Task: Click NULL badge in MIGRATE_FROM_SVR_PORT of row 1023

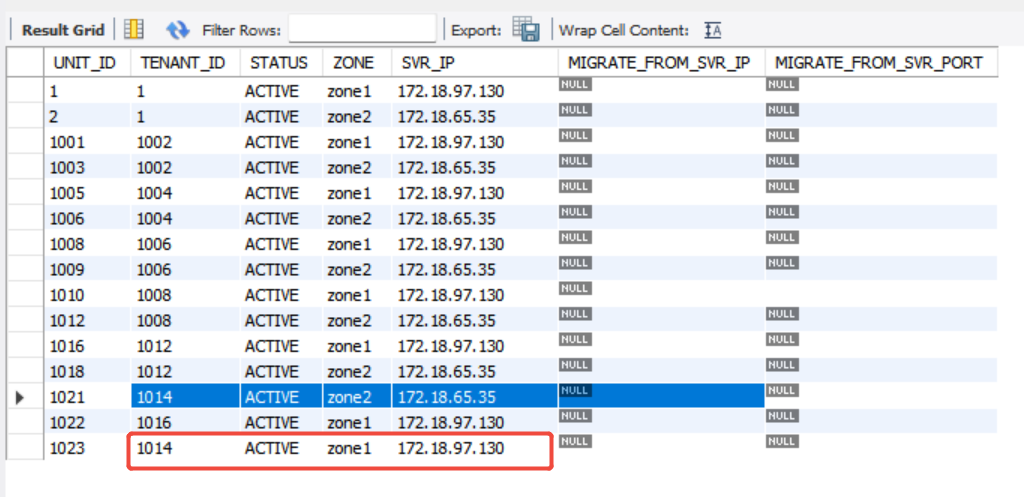Action: [x=781, y=441]
